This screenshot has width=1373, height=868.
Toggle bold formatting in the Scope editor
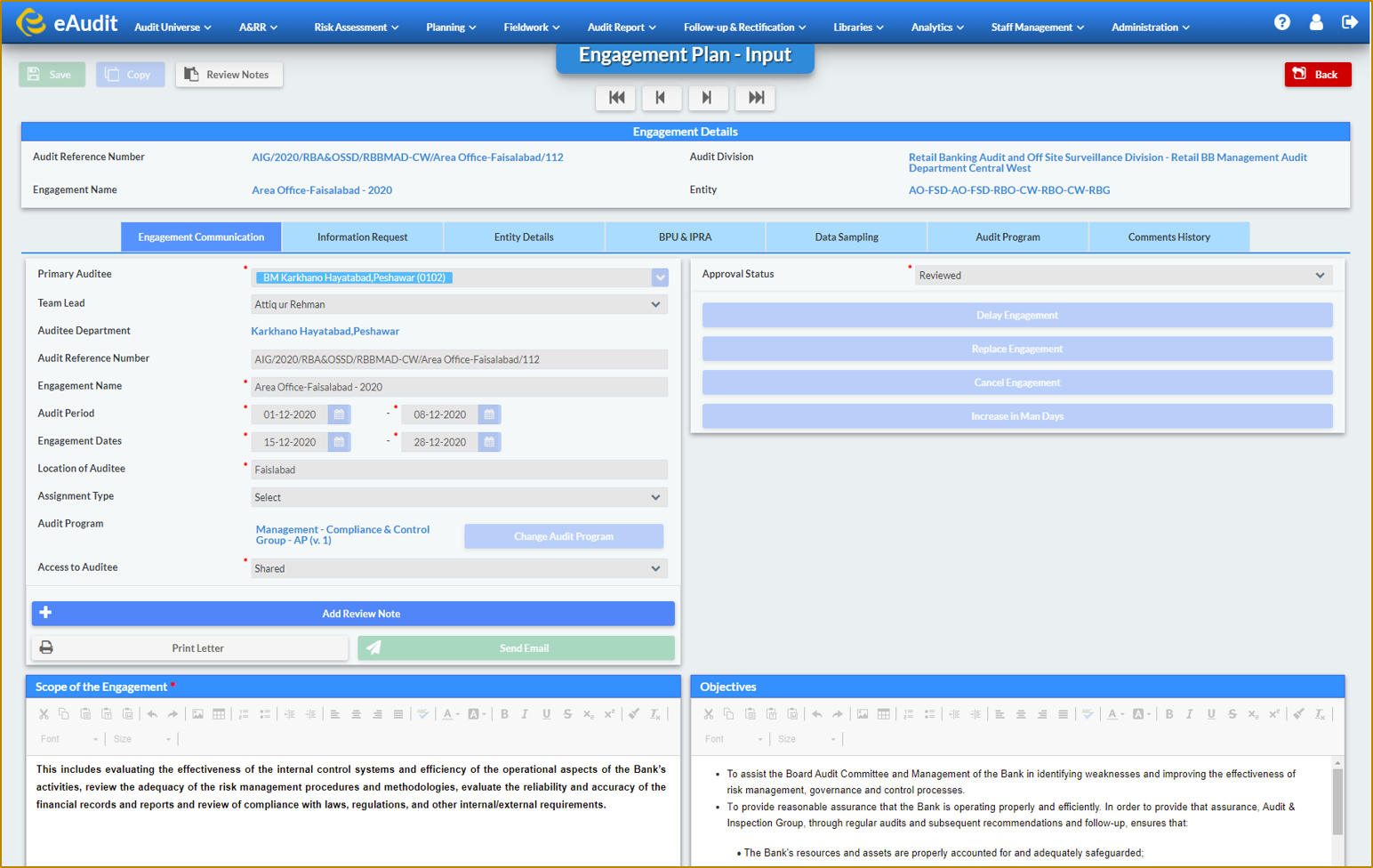coord(504,713)
